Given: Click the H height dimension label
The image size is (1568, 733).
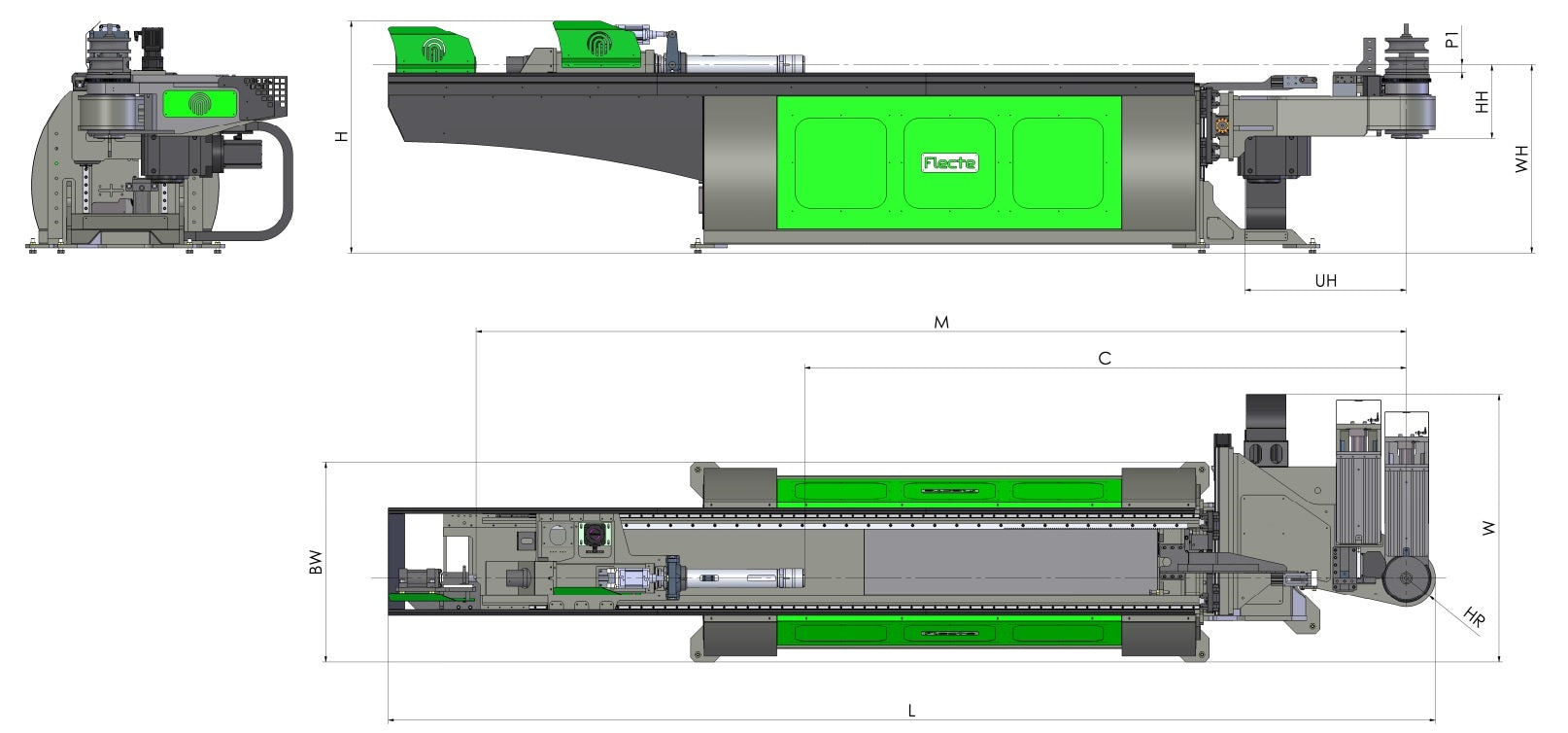Looking at the screenshot, I should [341, 137].
